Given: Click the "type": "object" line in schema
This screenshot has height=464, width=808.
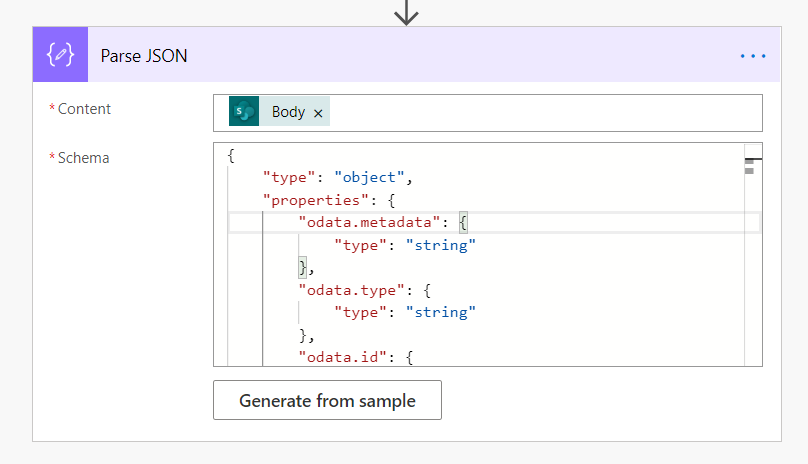Looking at the screenshot, I should [x=337, y=178].
